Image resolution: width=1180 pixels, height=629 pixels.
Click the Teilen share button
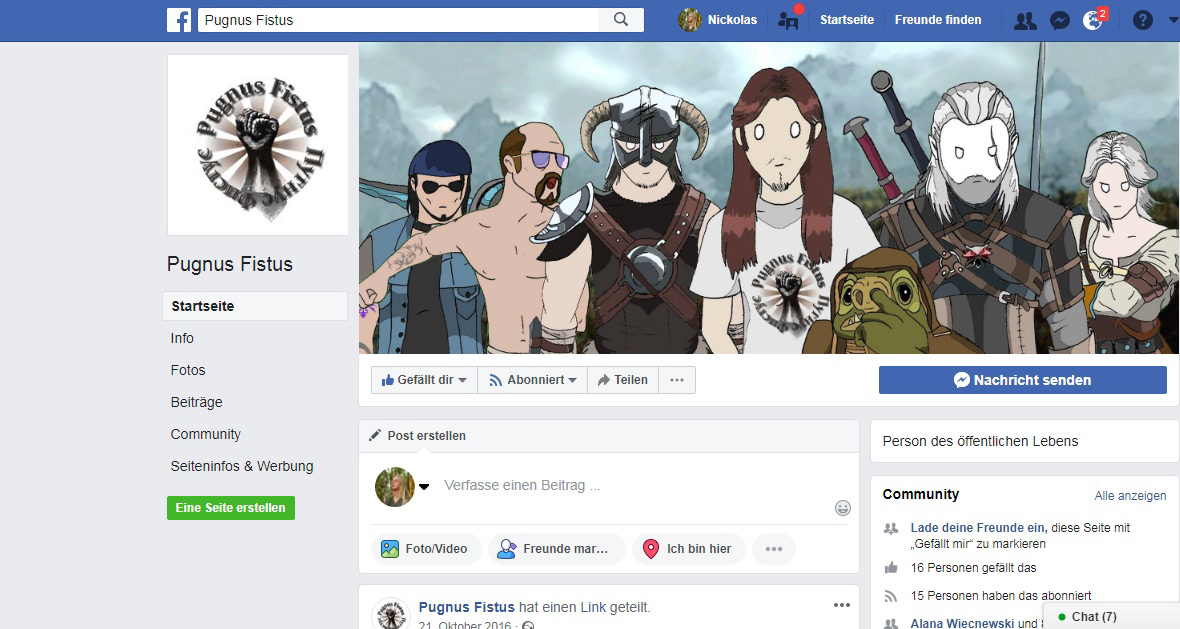pos(622,380)
